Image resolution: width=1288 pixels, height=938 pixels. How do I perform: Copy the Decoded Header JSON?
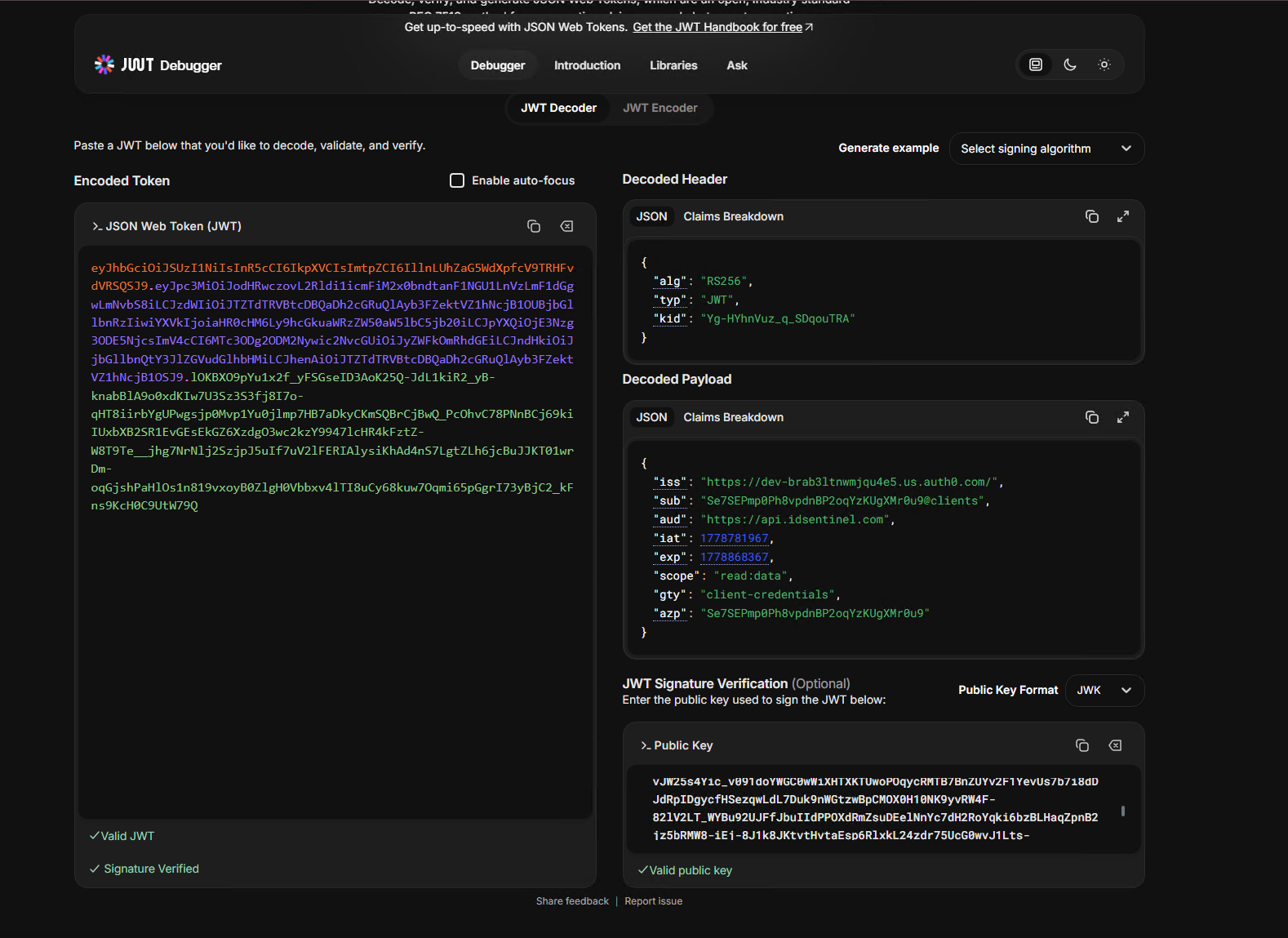tap(1092, 216)
